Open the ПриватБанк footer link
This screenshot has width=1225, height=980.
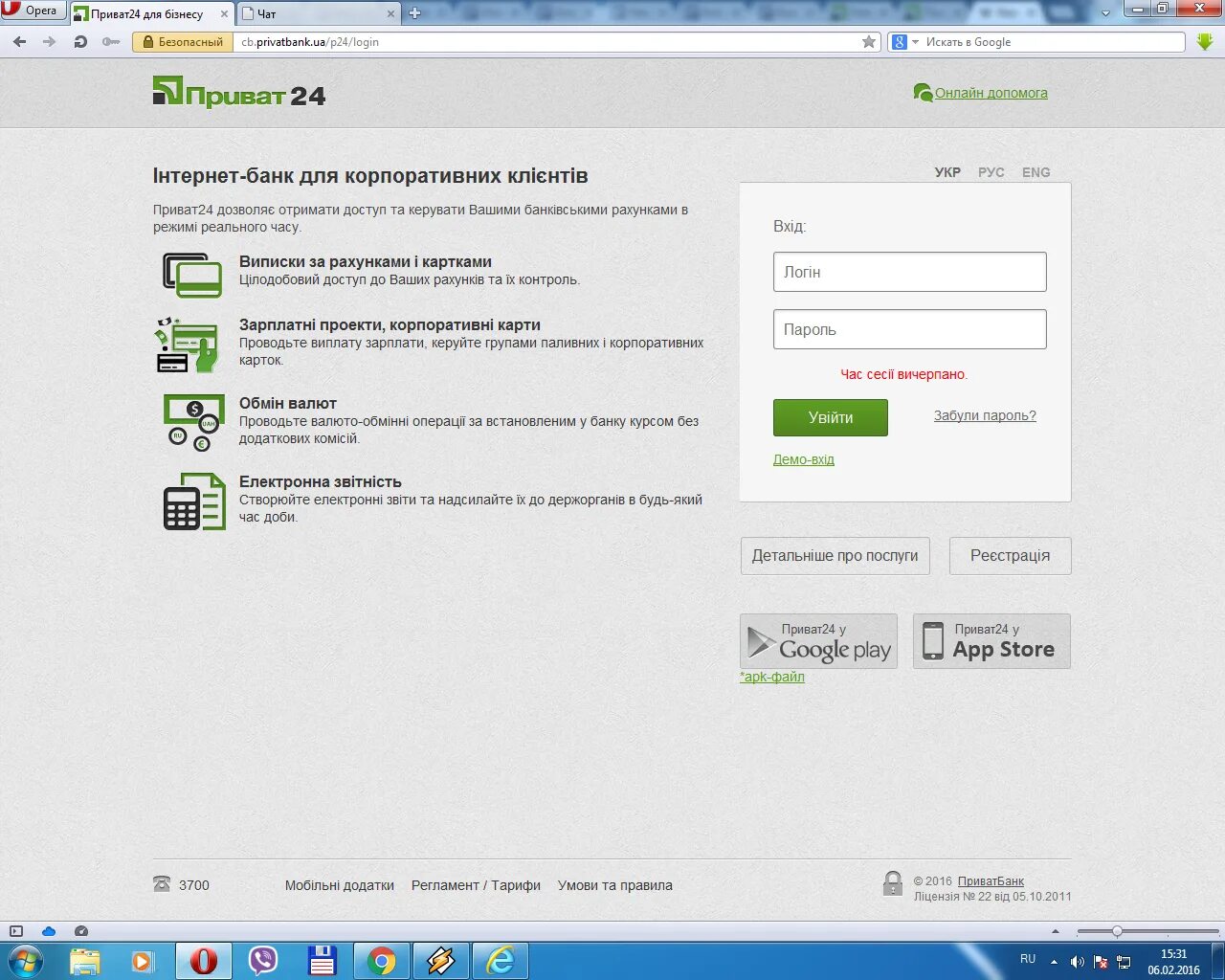pos(991,881)
